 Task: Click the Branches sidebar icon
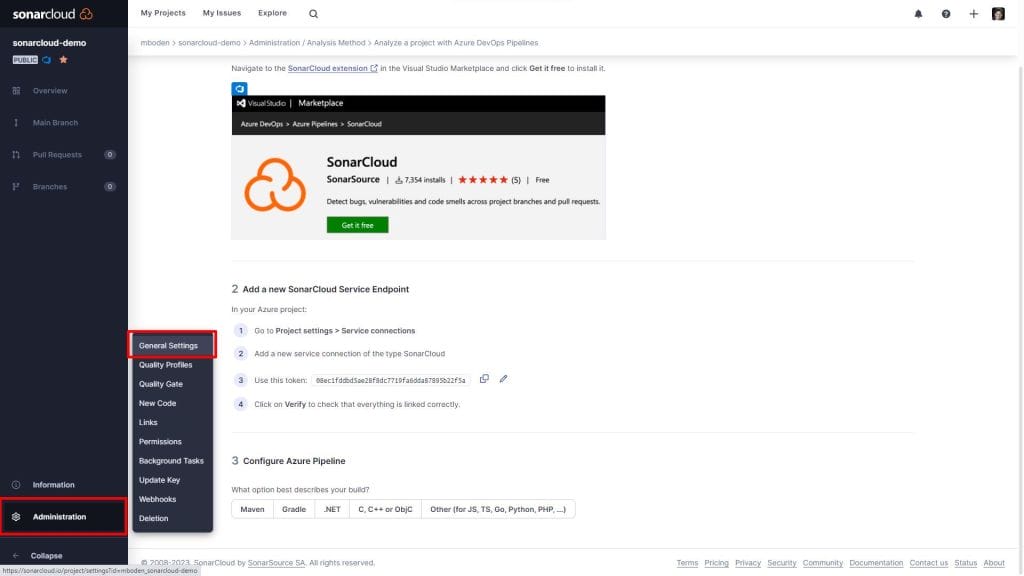(x=16, y=187)
